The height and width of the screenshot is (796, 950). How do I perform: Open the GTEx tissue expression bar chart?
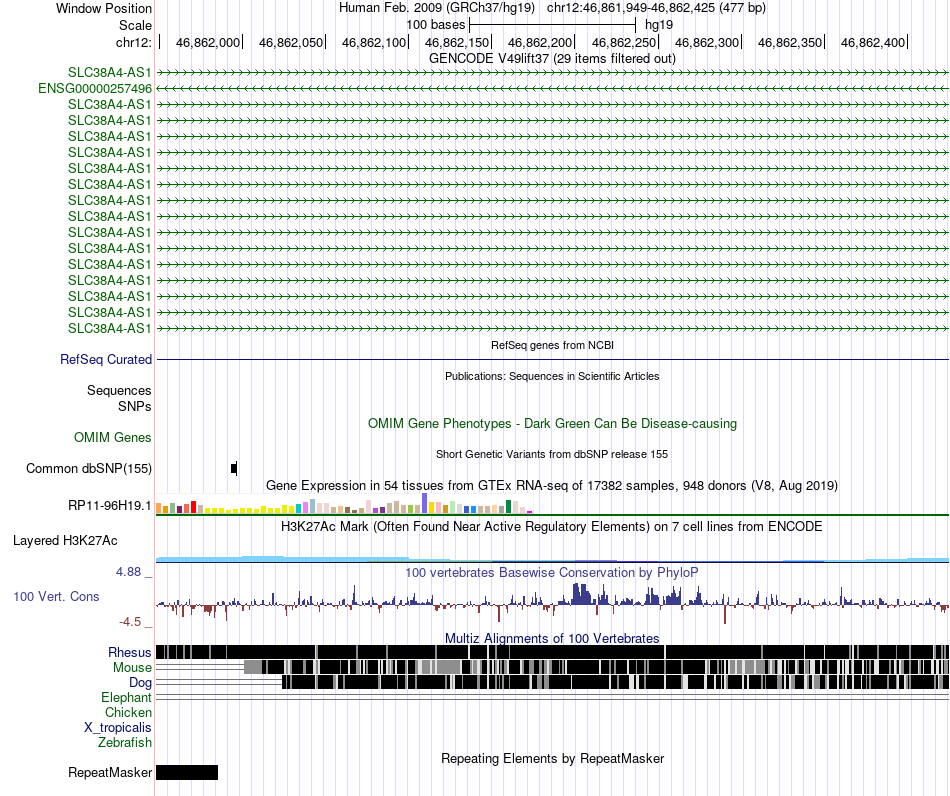tap(344, 504)
